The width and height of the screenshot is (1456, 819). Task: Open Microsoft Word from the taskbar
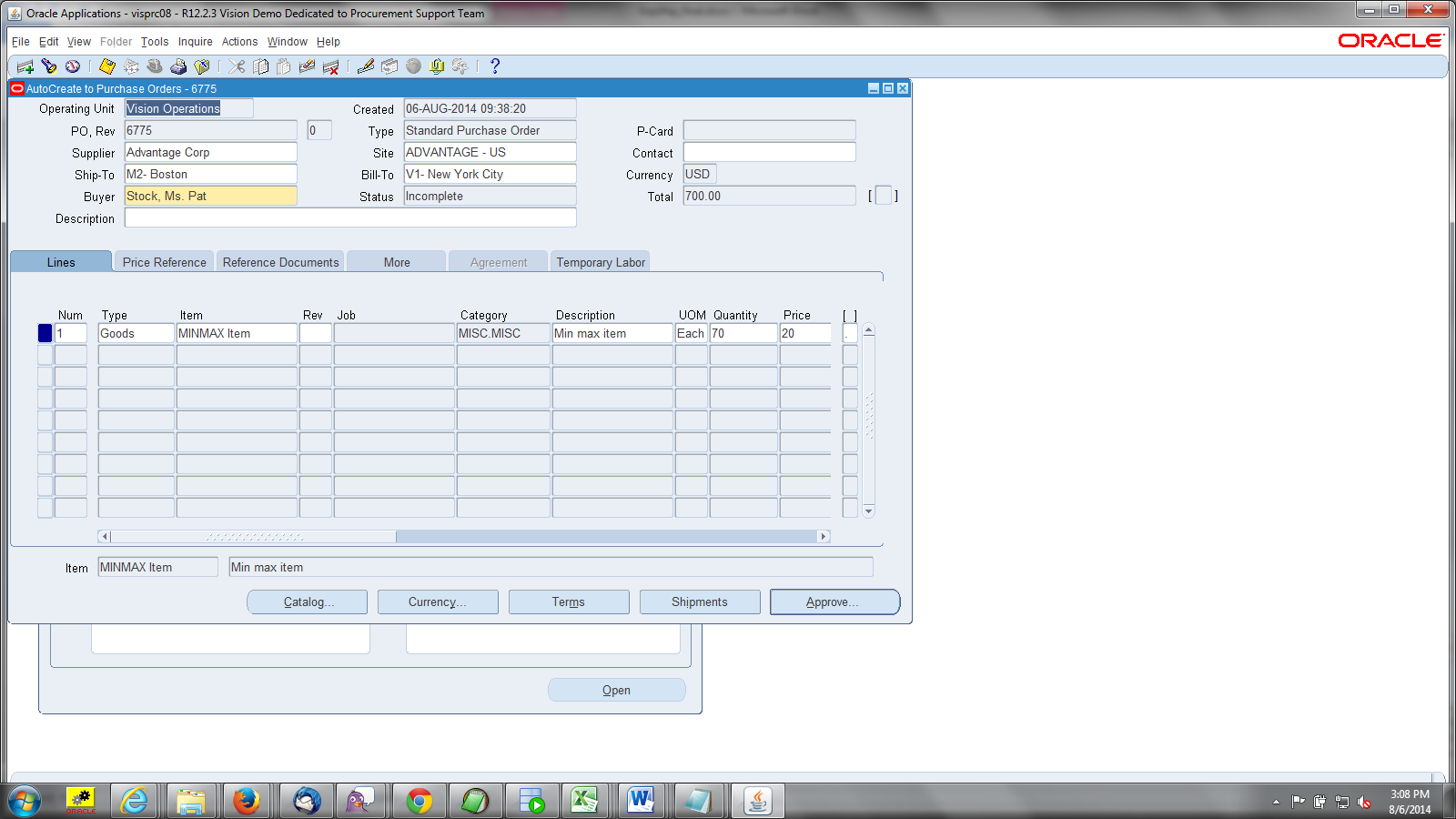pyautogui.click(x=642, y=801)
